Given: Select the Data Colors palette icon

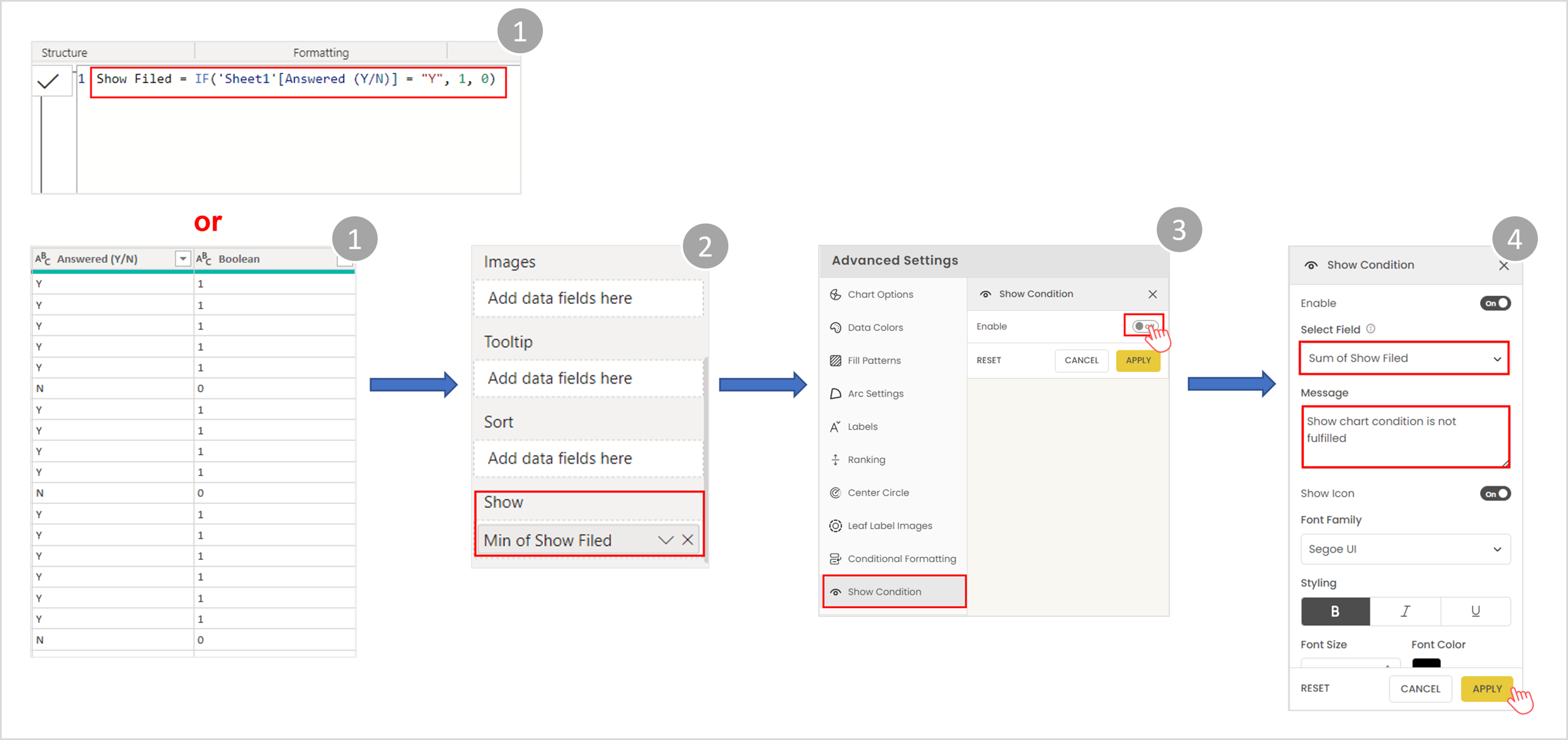Looking at the screenshot, I should pos(836,328).
